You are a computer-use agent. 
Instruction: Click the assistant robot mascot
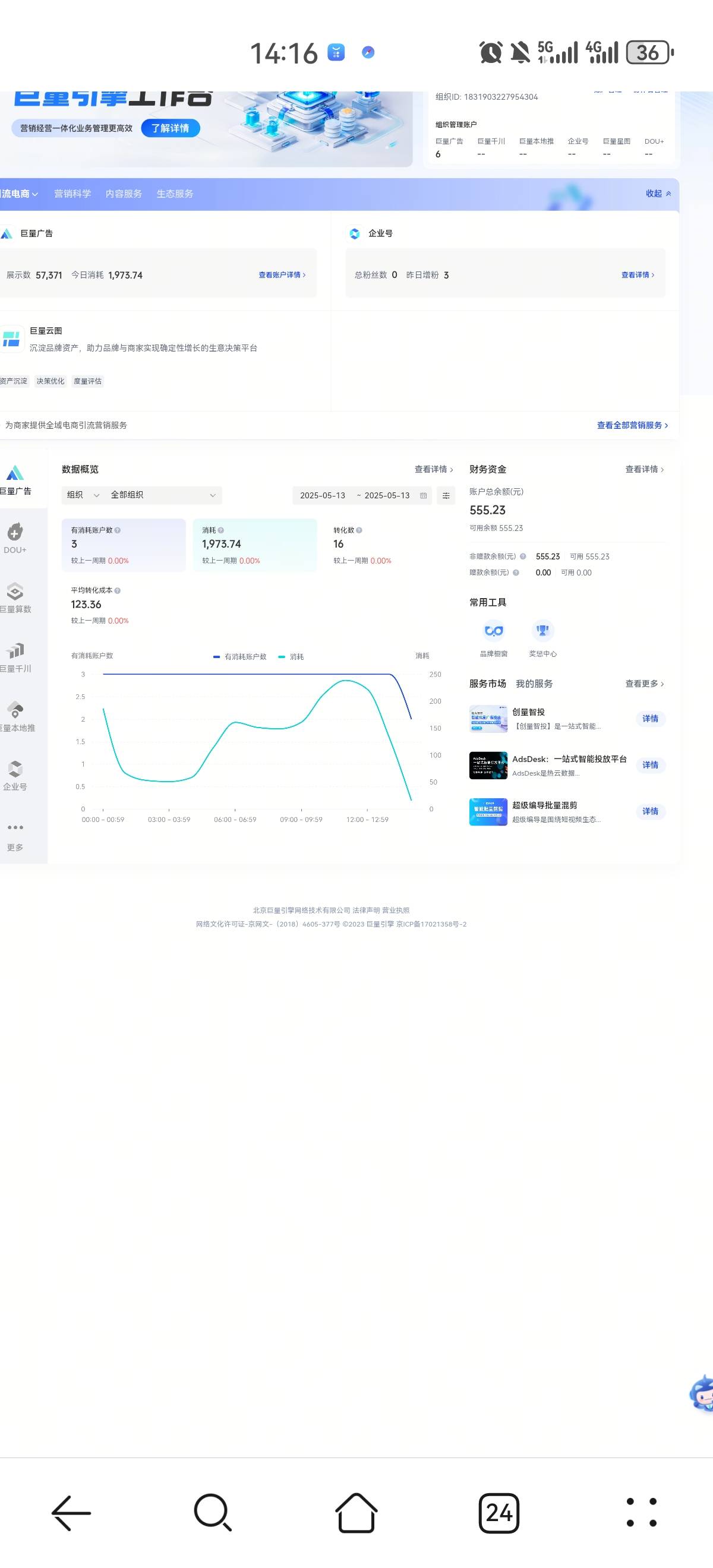point(702,1393)
